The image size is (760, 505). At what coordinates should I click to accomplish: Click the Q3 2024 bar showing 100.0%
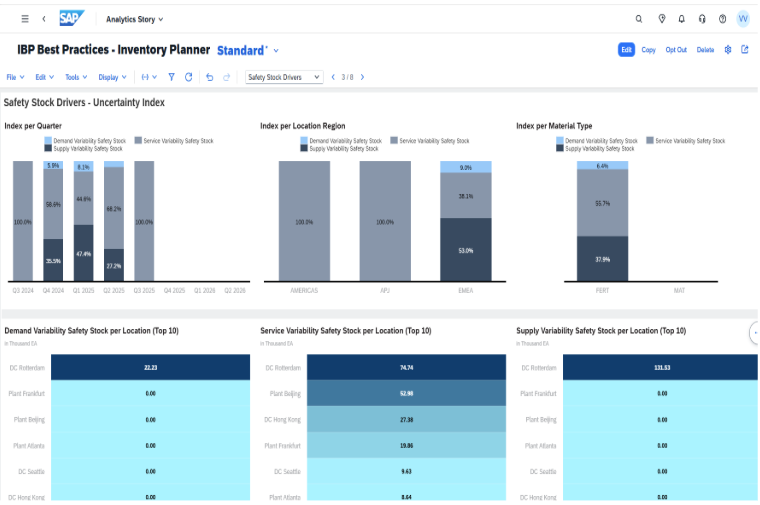coord(23,221)
